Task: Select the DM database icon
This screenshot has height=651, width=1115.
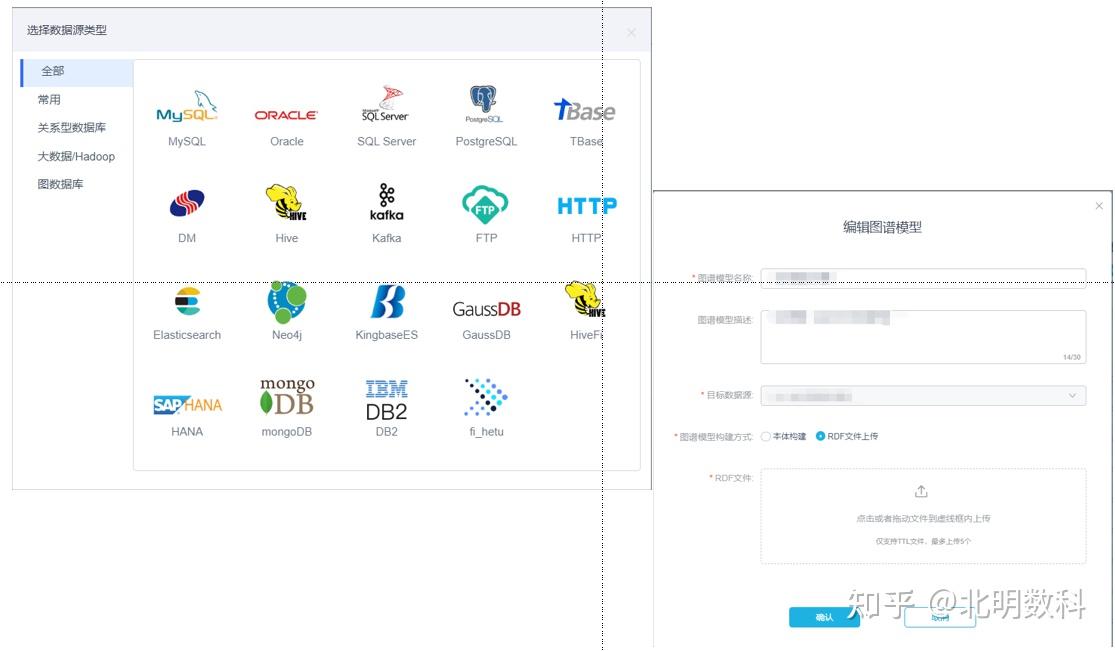Action: (x=187, y=203)
